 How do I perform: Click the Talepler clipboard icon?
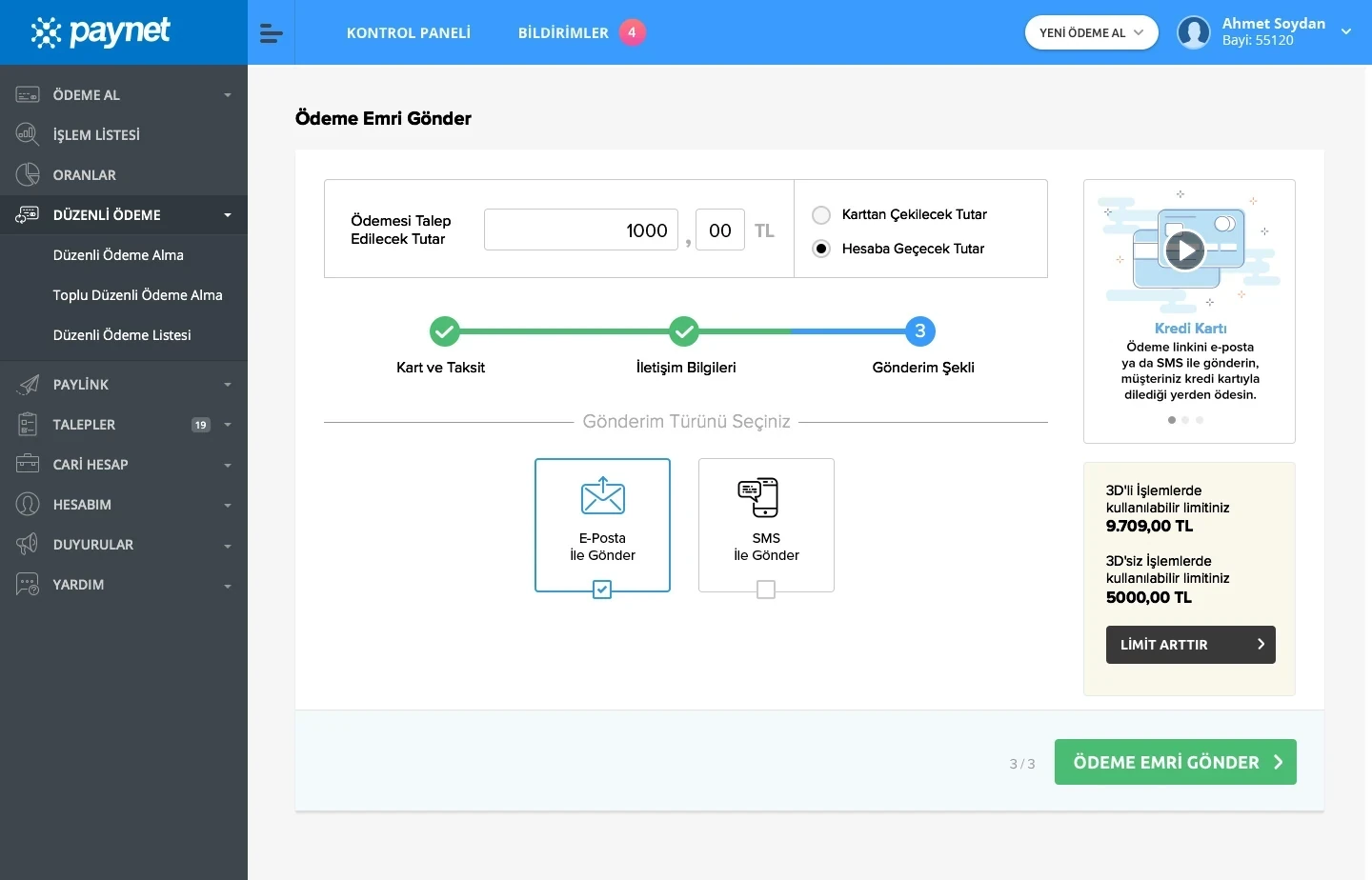[x=28, y=425]
